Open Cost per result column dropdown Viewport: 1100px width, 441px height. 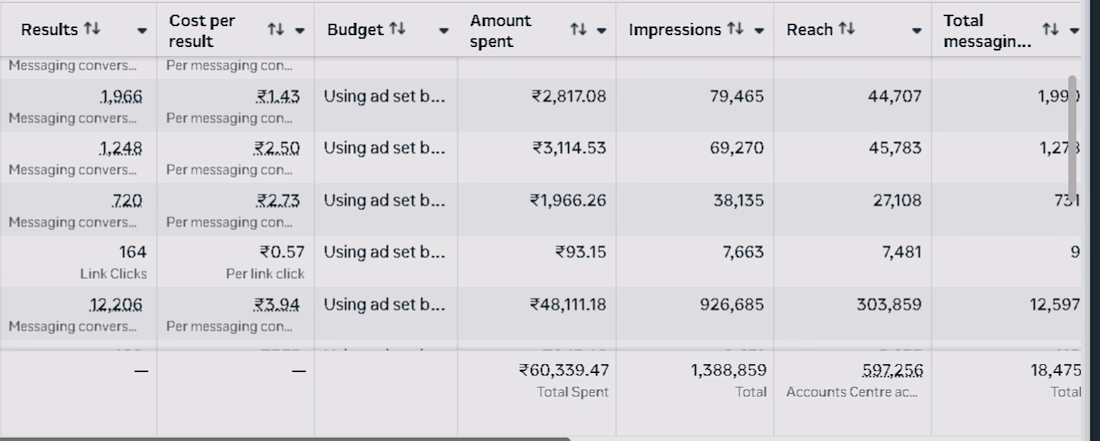pos(300,31)
